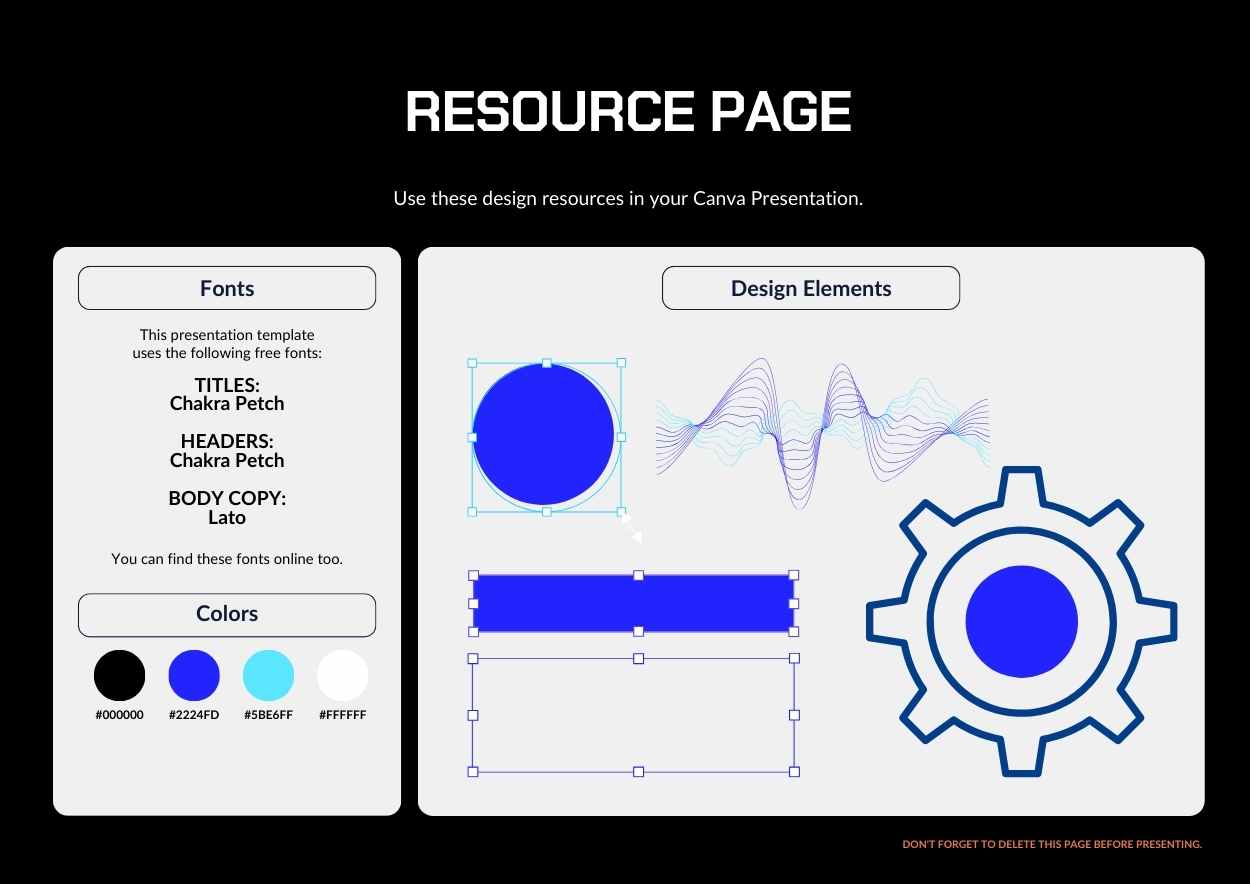
Task: Click the white #FFFFFF color swatch
Action: [343, 675]
